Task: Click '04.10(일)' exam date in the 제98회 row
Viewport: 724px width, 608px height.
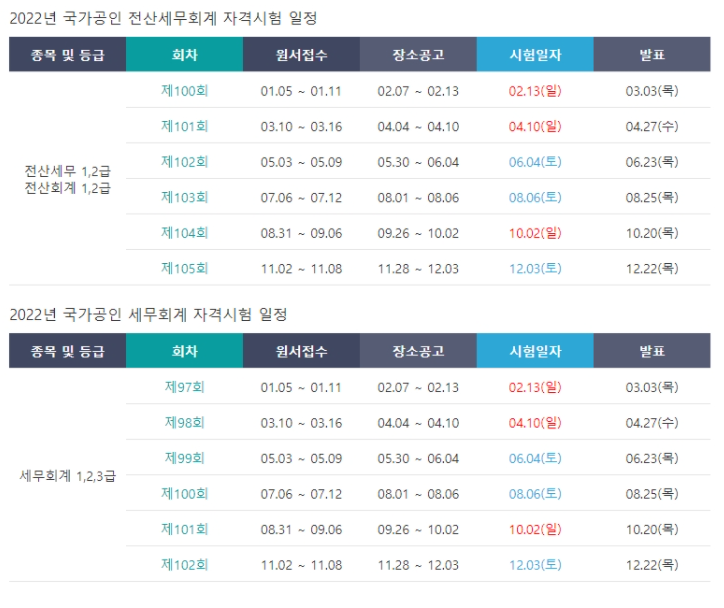Action: [535, 423]
